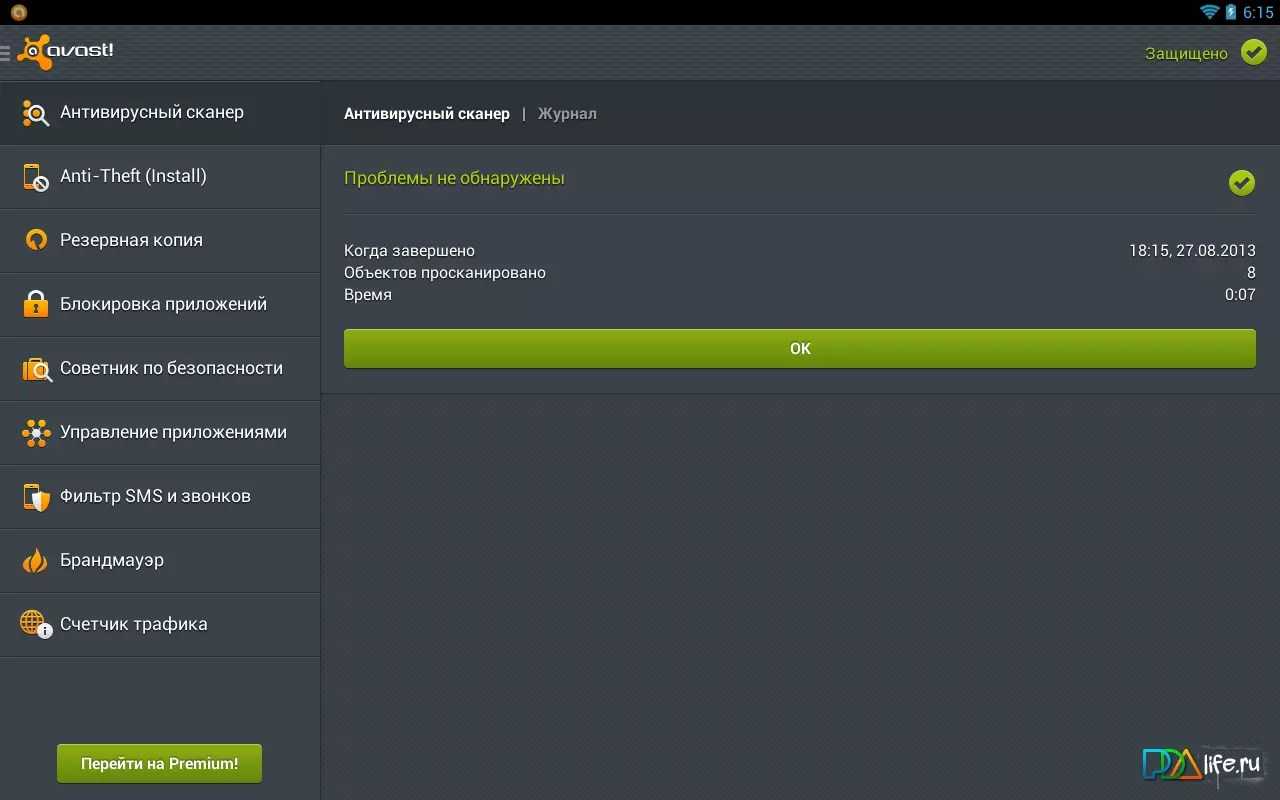Switch to the Журнал tab
Viewport: 1280px width, 800px height.
click(567, 114)
